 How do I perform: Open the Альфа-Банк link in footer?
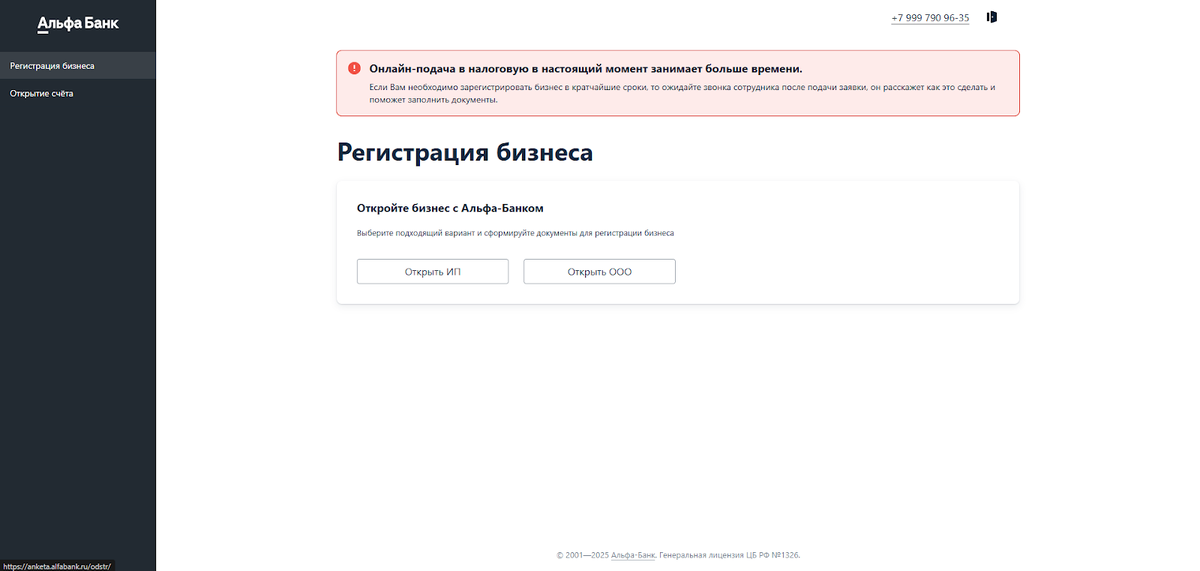point(634,555)
